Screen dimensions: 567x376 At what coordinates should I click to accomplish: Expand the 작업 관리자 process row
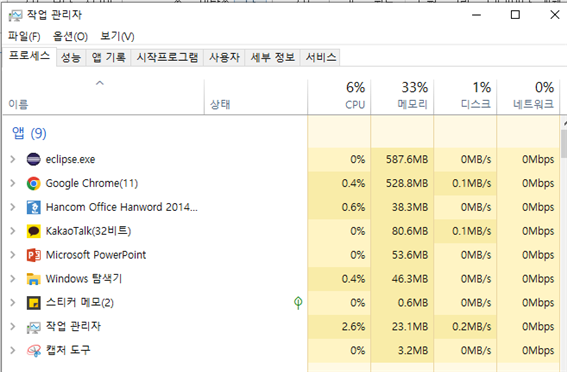pyautogui.click(x=13, y=327)
